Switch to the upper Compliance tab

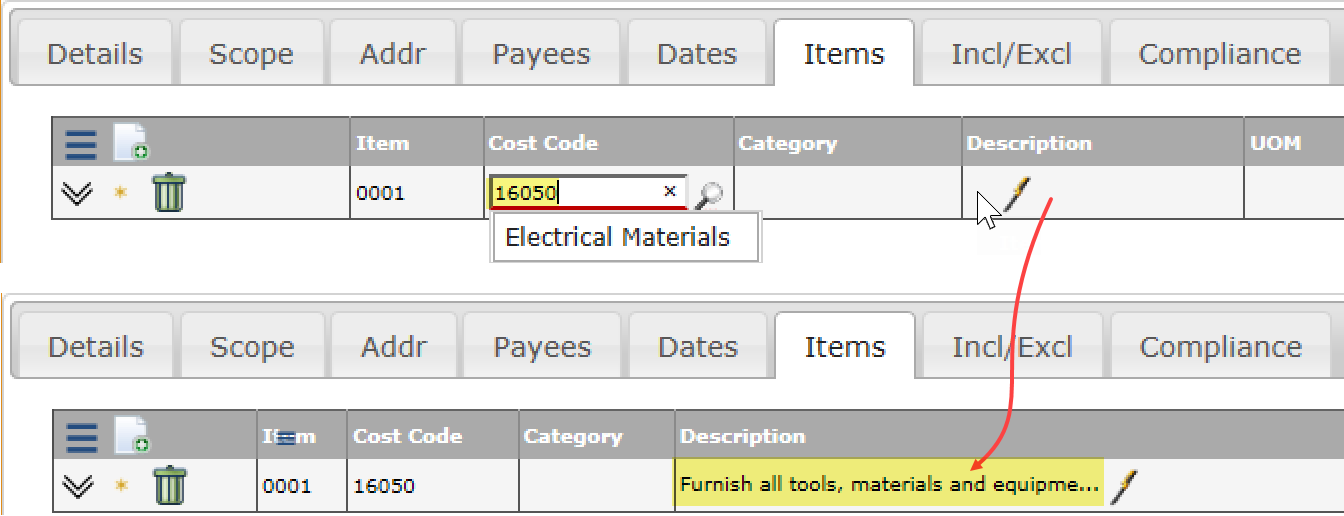point(1220,53)
